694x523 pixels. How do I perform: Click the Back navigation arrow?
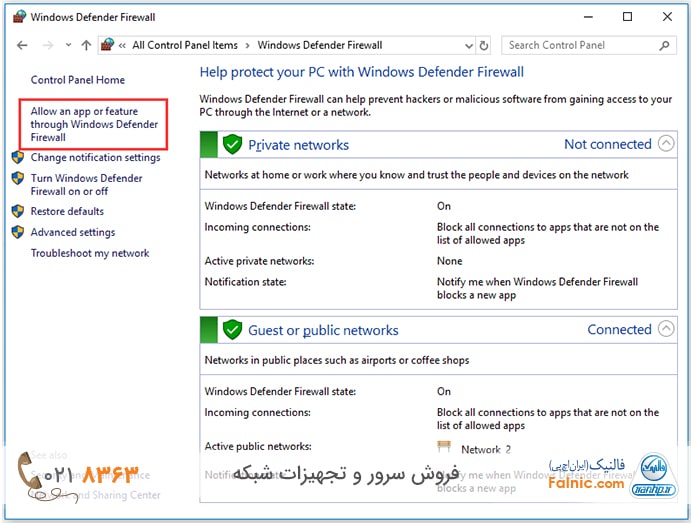[22, 45]
